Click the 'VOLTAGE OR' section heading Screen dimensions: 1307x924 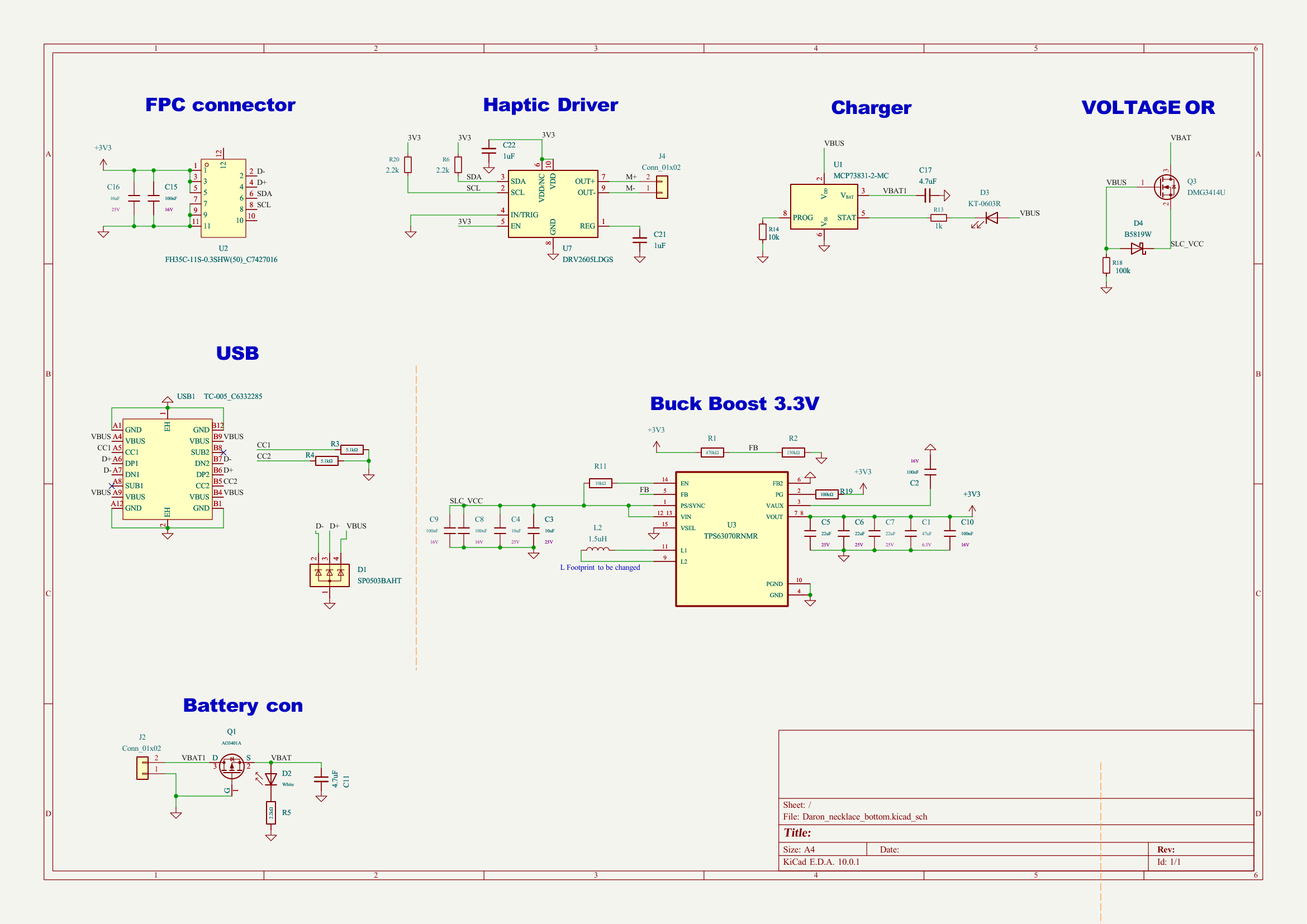[x=1148, y=107]
